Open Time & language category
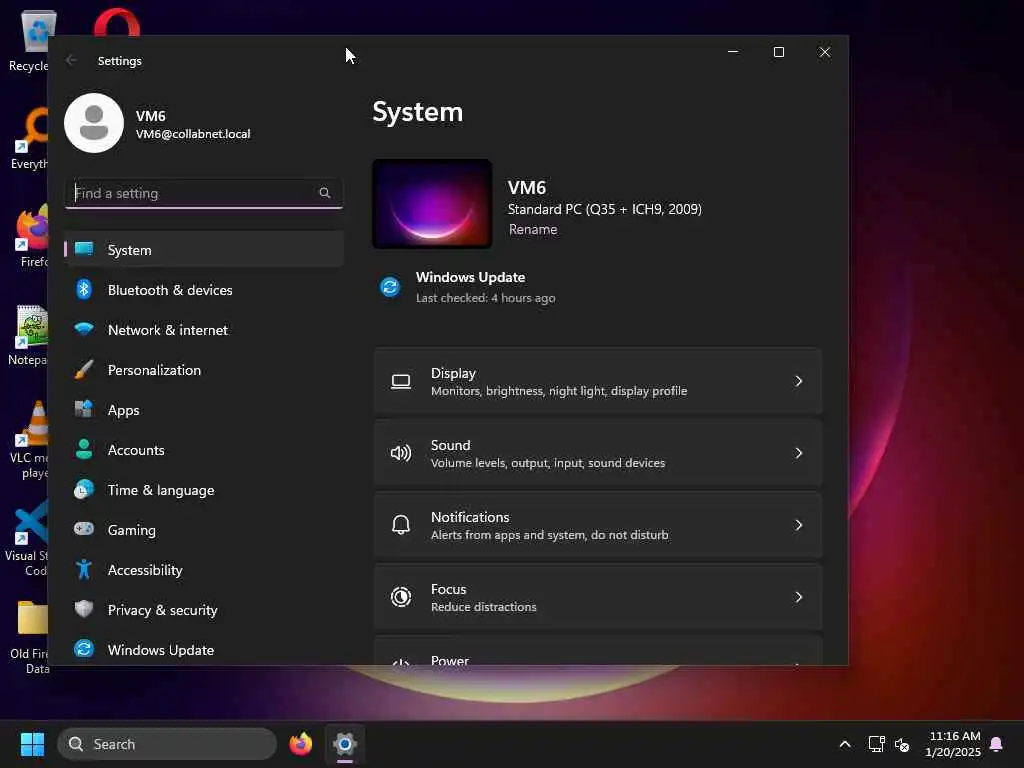The height and width of the screenshot is (768, 1024). pyautogui.click(x=204, y=489)
